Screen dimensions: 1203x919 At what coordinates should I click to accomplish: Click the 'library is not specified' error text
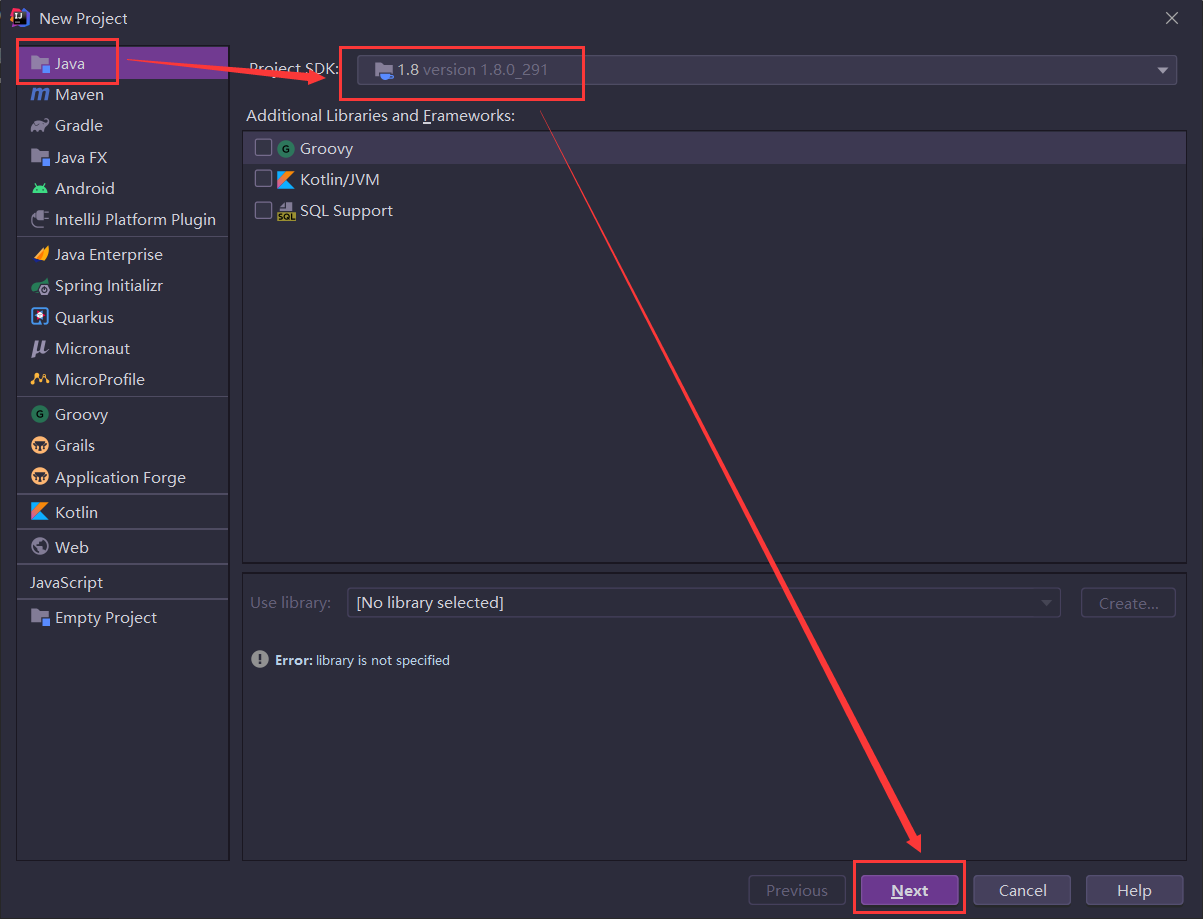(x=383, y=660)
